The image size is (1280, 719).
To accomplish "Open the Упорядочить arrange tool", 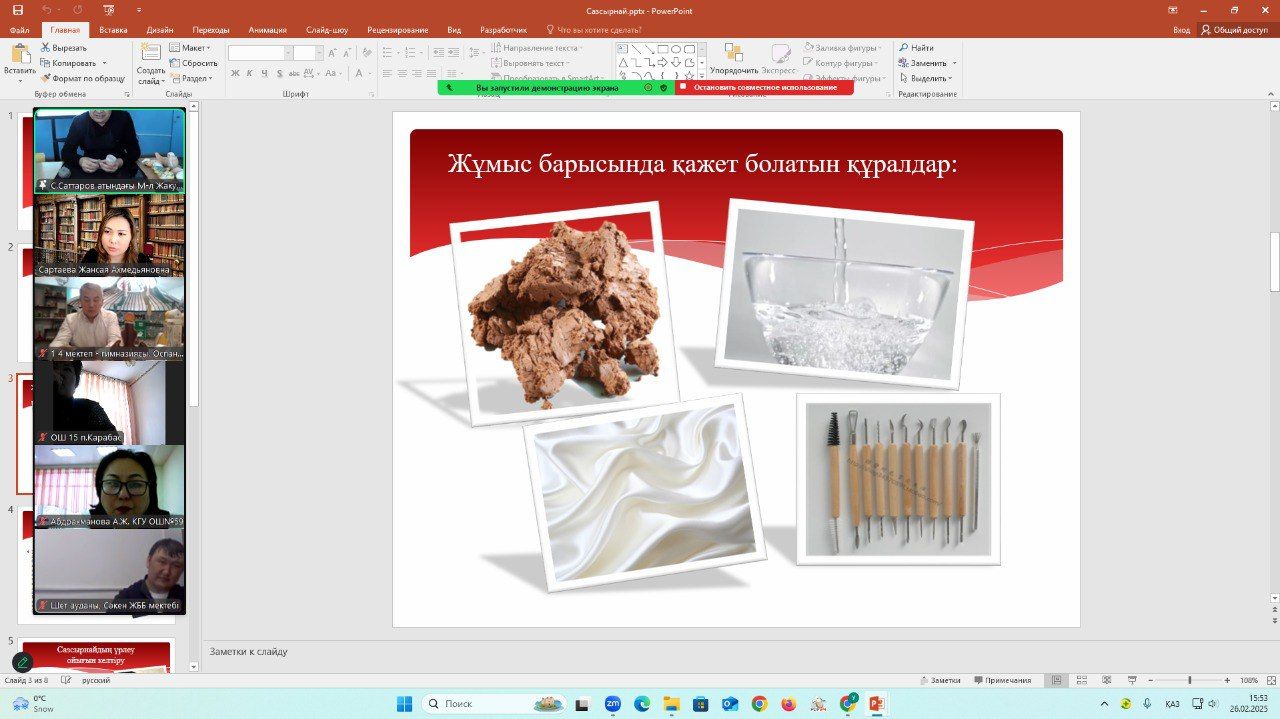I will click(734, 58).
